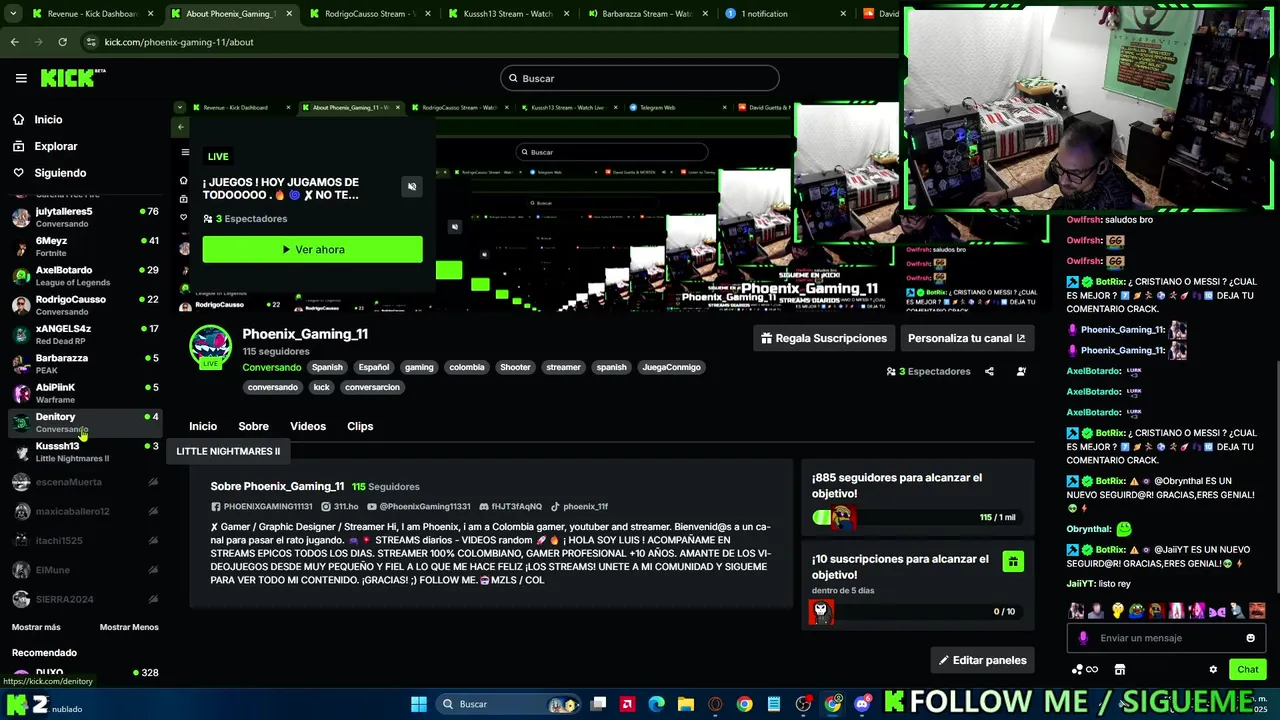Click the user-check follow icon beside the share icon
The height and width of the screenshot is (720, 1280).
coord(1021,371)
